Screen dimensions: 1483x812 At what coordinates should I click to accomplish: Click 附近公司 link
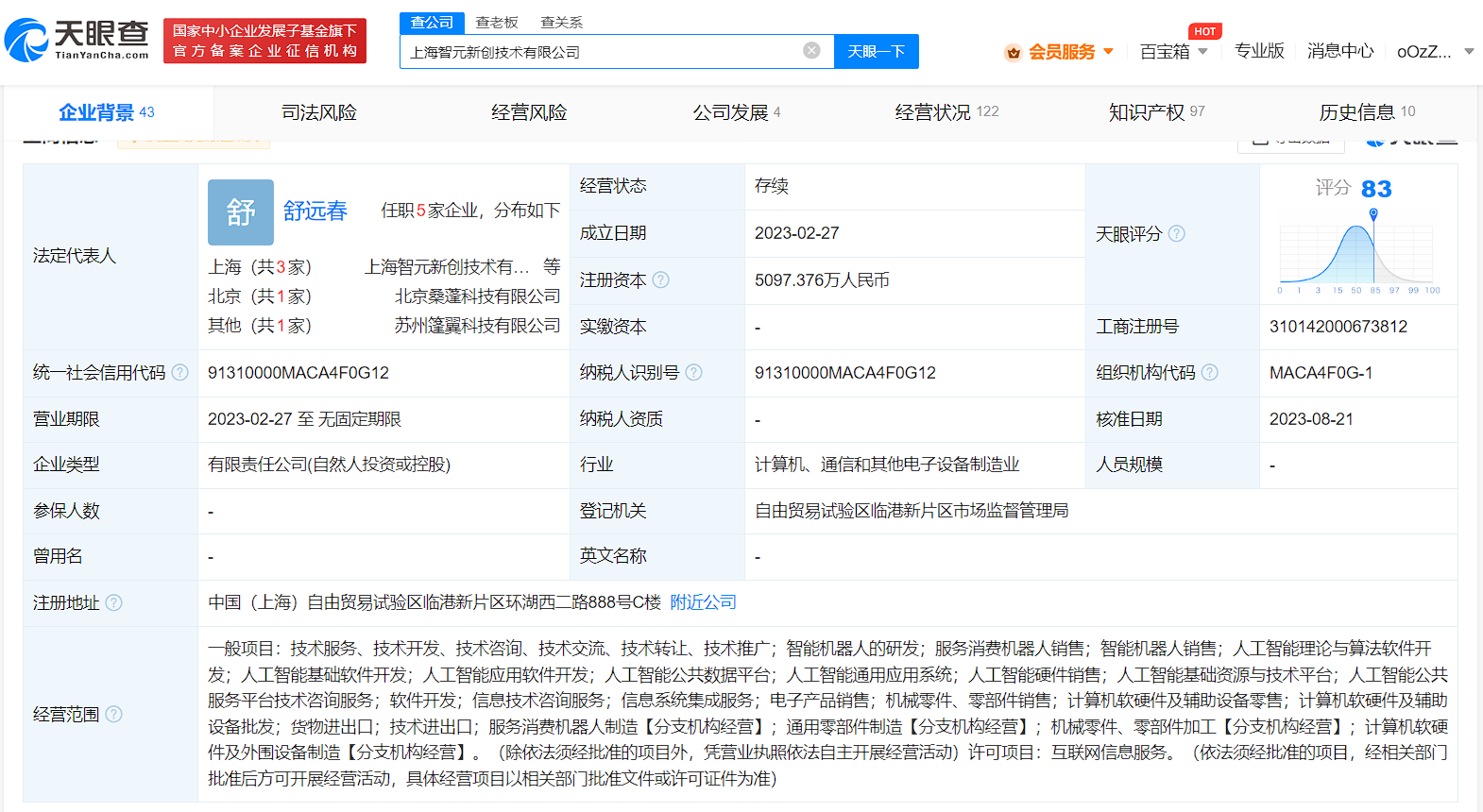click(703, 602)
